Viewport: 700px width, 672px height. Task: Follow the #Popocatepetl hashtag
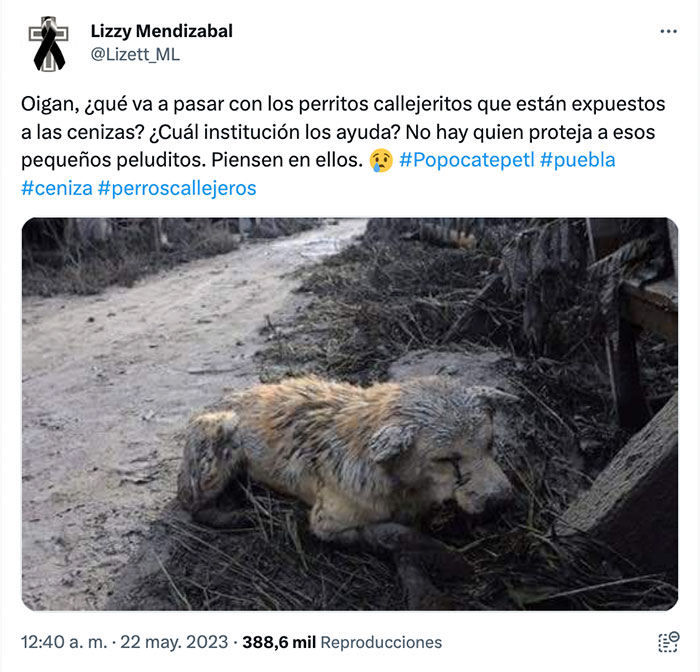tap(467, 160)
